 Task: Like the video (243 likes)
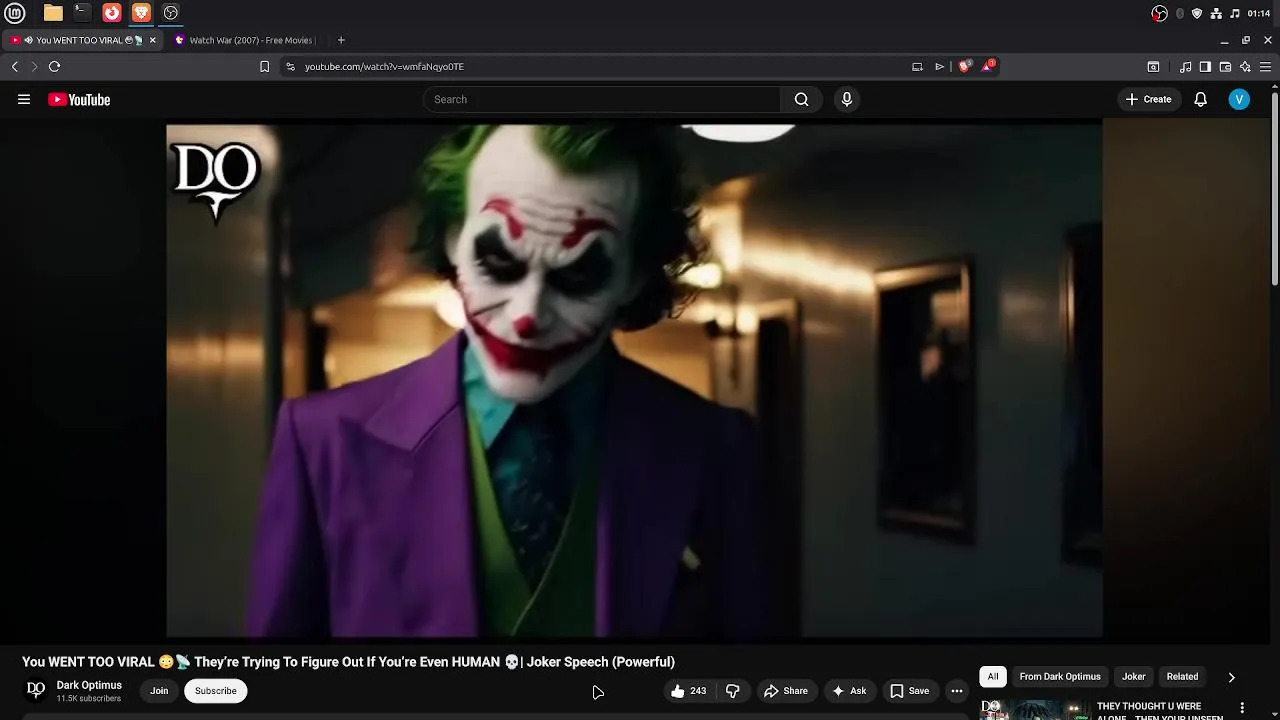(688, 691)
